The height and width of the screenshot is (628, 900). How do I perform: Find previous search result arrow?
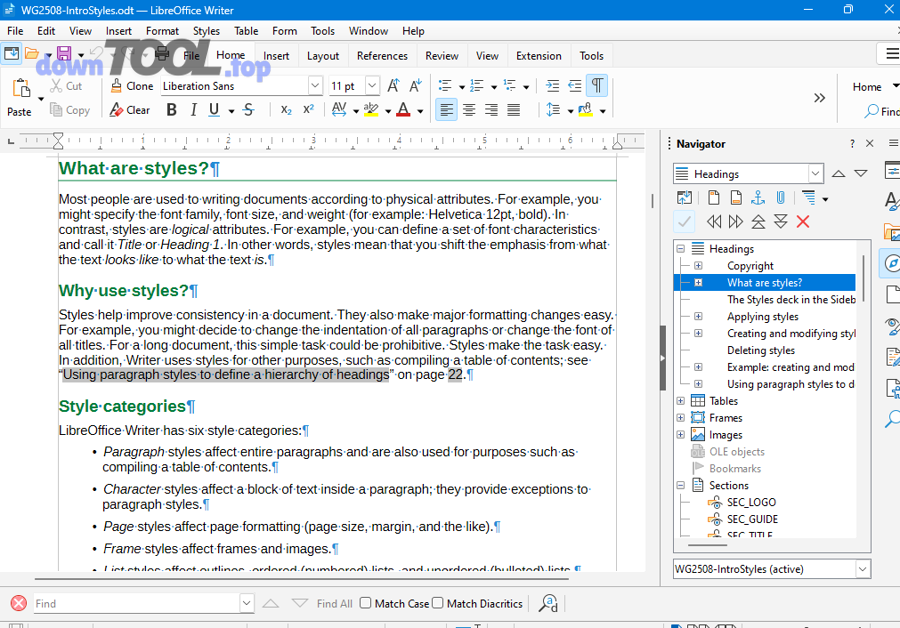[271, 603]
